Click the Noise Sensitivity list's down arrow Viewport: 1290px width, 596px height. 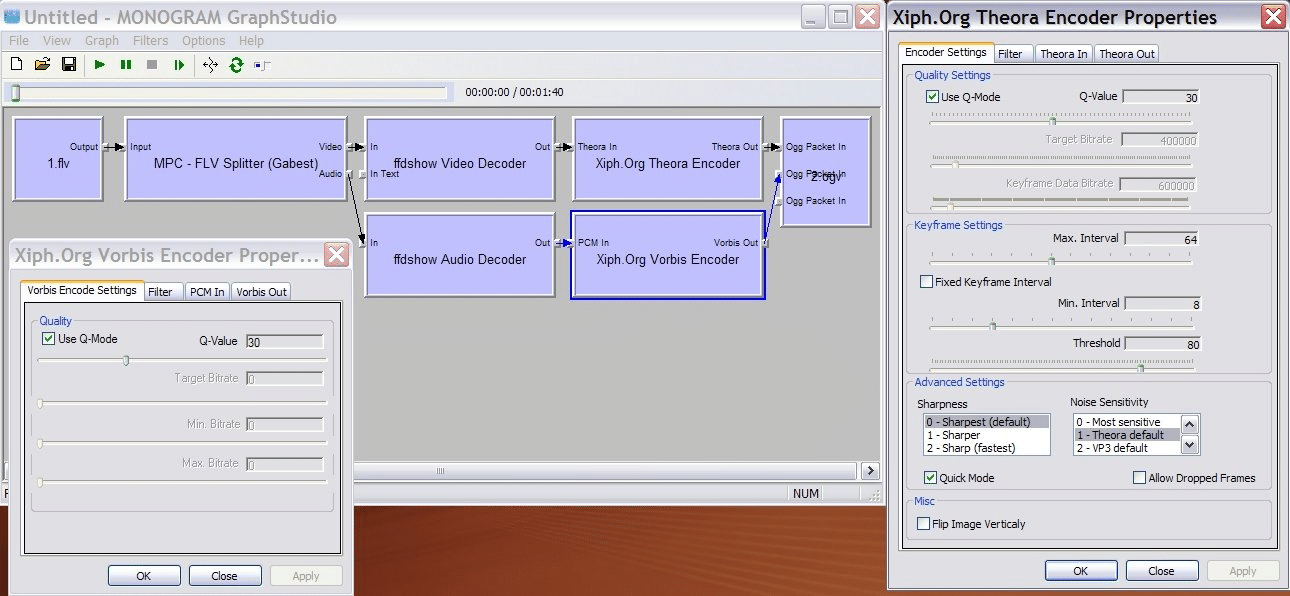tap(1189, 444)
